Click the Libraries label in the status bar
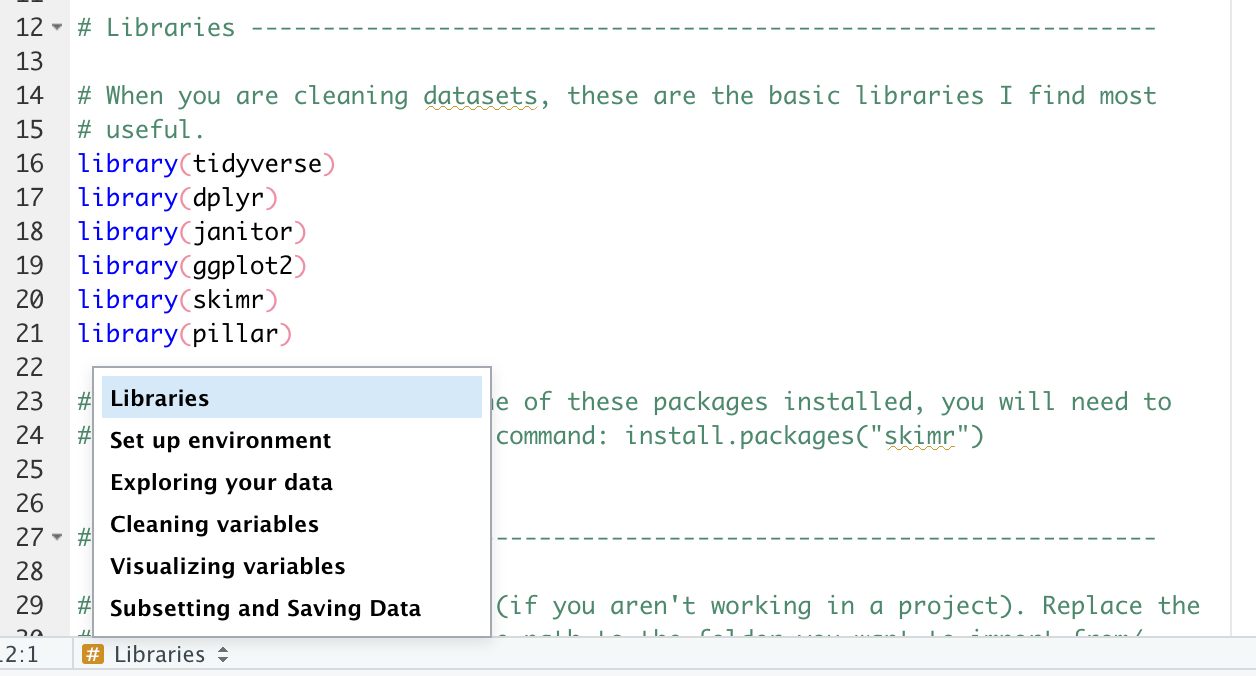Image resolution: width=1256 pixels, height=676 pixels. tap(159, 655)
